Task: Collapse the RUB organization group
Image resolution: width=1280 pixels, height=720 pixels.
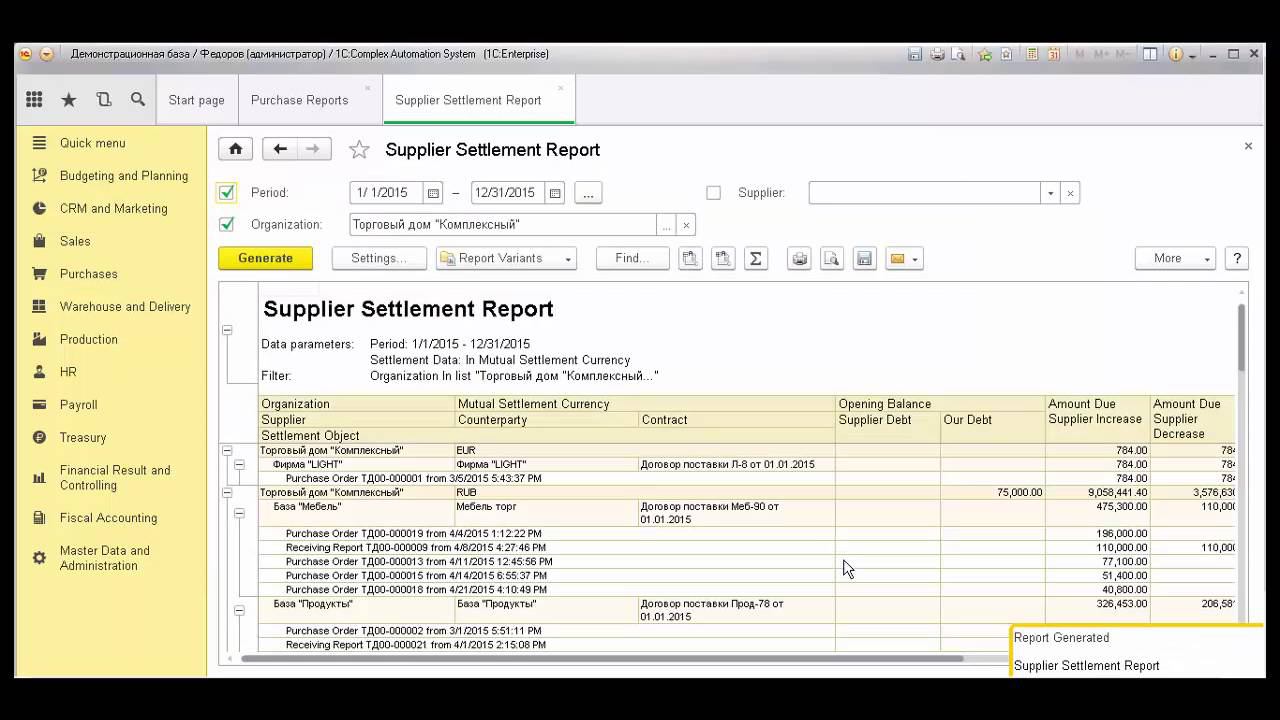Action: [x=227, y=493]
